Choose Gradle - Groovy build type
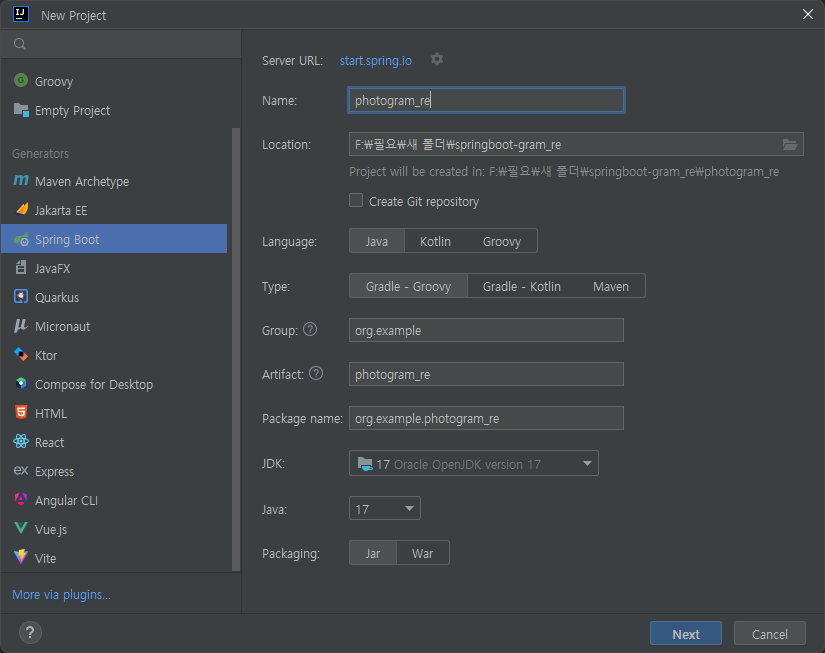The image size is (825, 653). point(408,286)
